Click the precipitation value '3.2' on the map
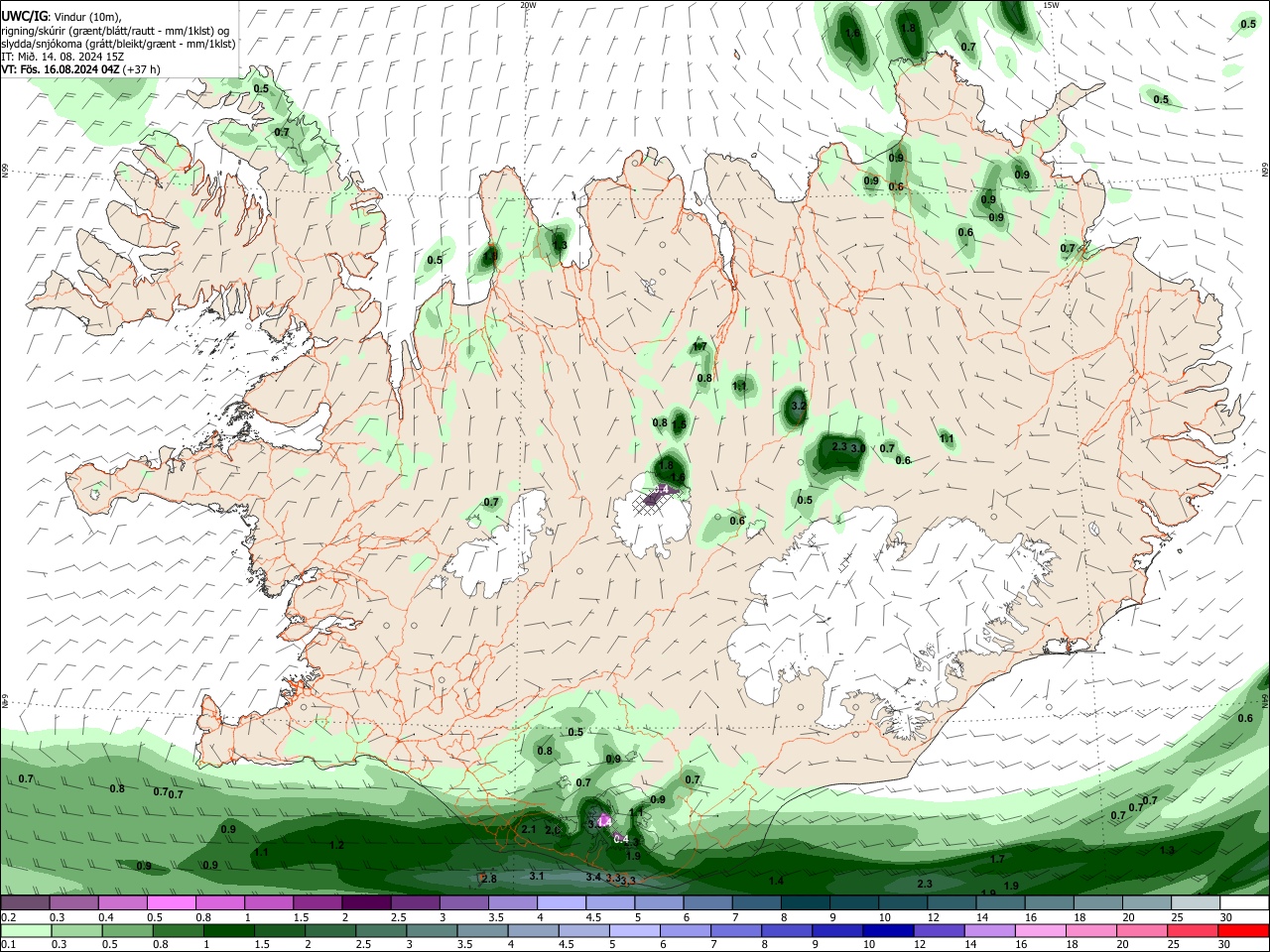 coord(798,407)
